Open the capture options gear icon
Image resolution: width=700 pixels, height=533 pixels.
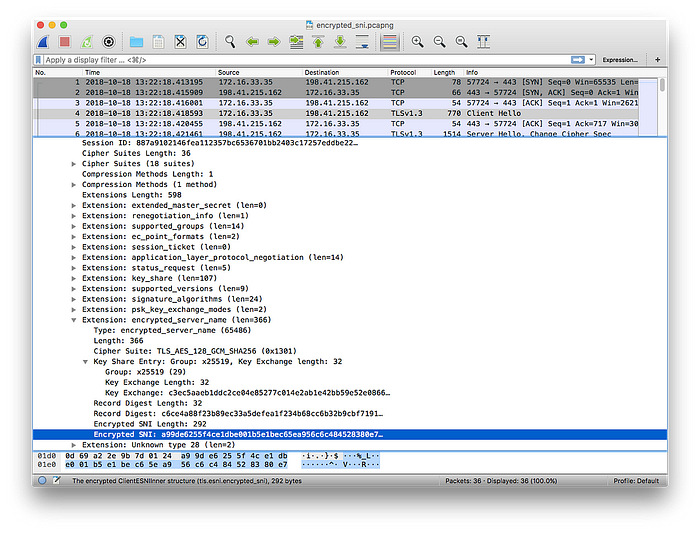[109, 42]
